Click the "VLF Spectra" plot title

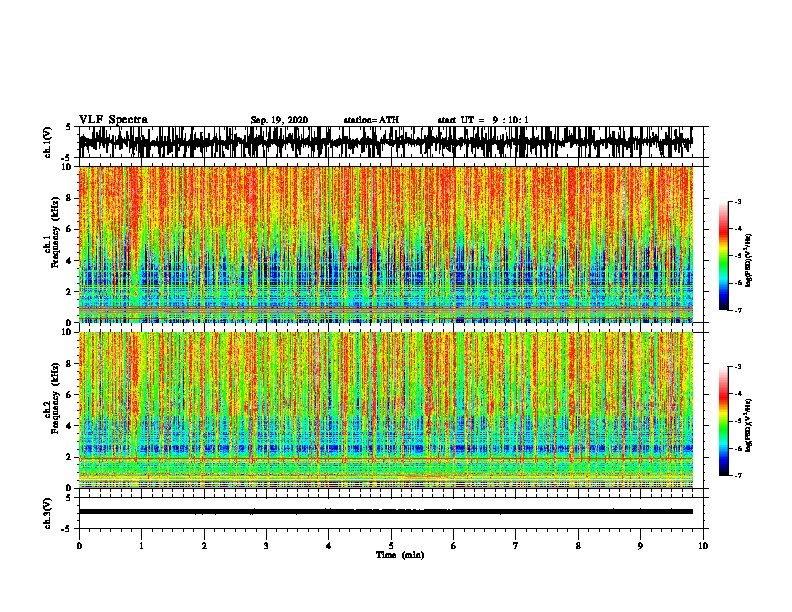[x=113, y=120]
